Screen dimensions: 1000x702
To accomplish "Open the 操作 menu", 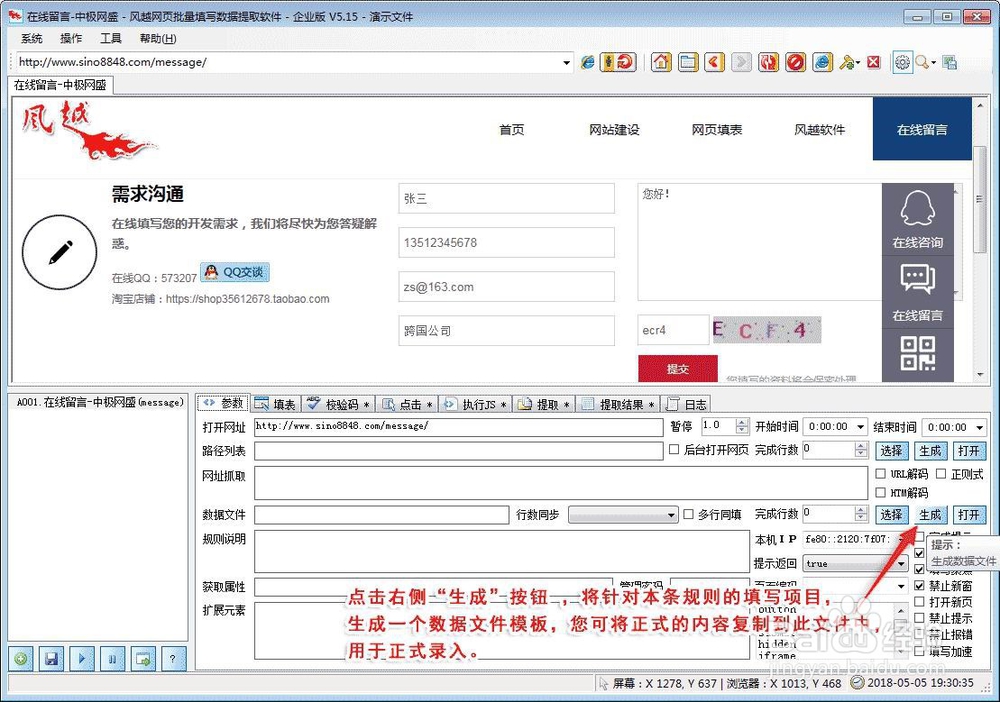I will coord(71,38).
